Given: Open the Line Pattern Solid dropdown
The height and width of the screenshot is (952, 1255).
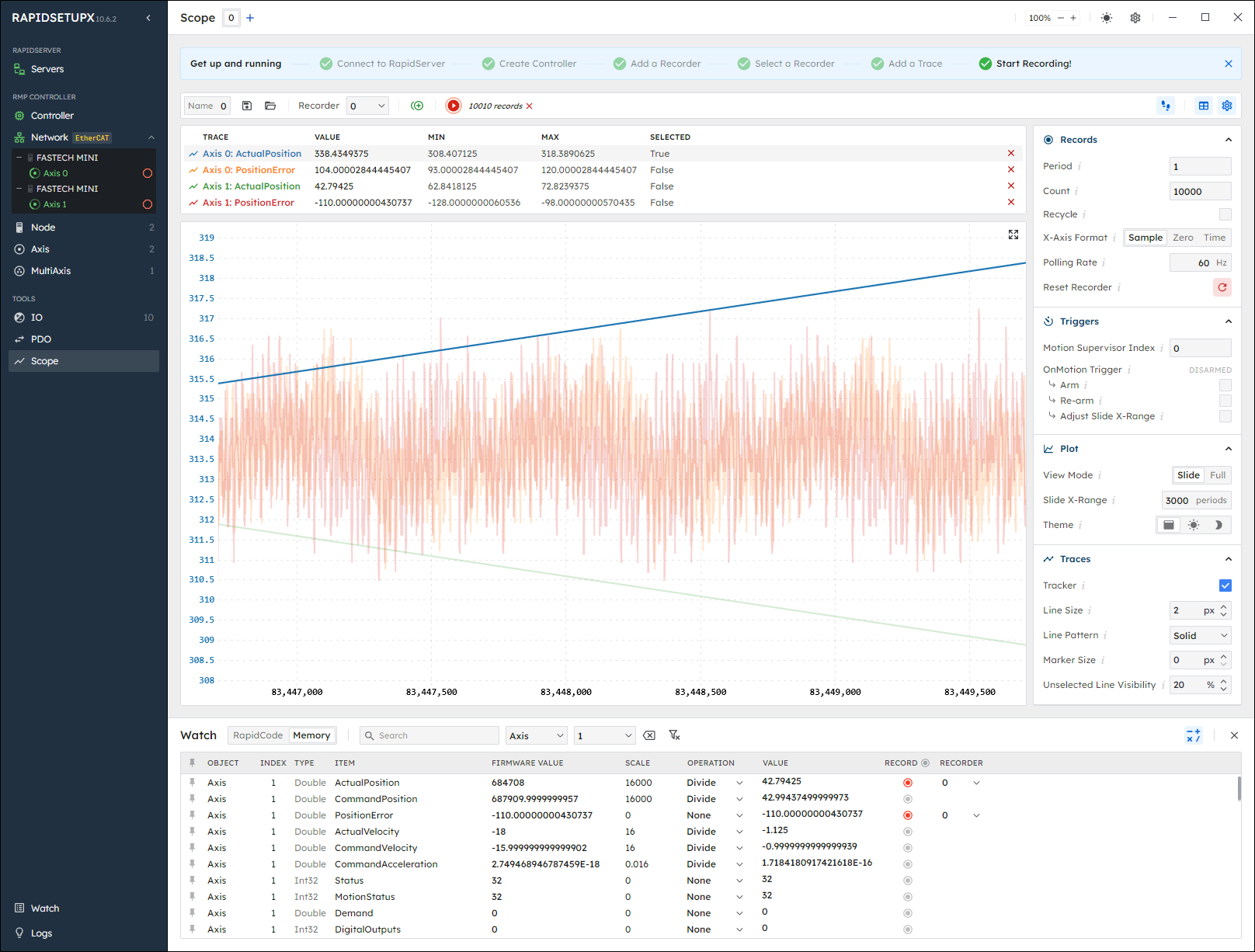Looking at the screenshot, I should coord(1201,635).
